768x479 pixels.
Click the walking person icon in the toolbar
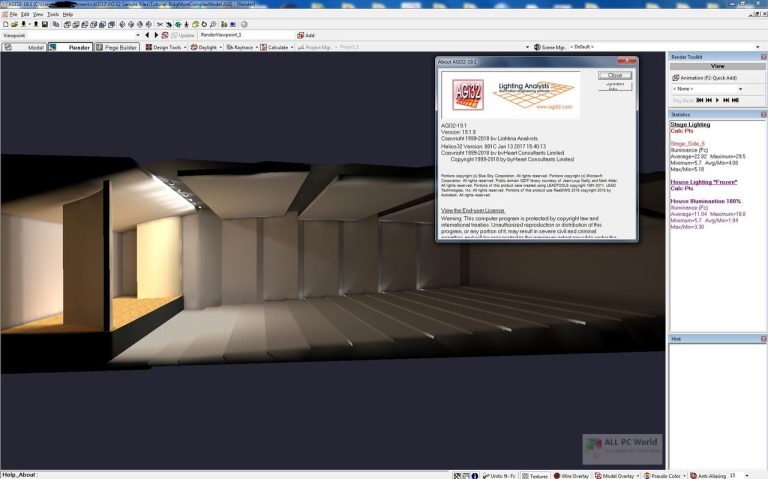pyautogui.click(x=186, y=24)
